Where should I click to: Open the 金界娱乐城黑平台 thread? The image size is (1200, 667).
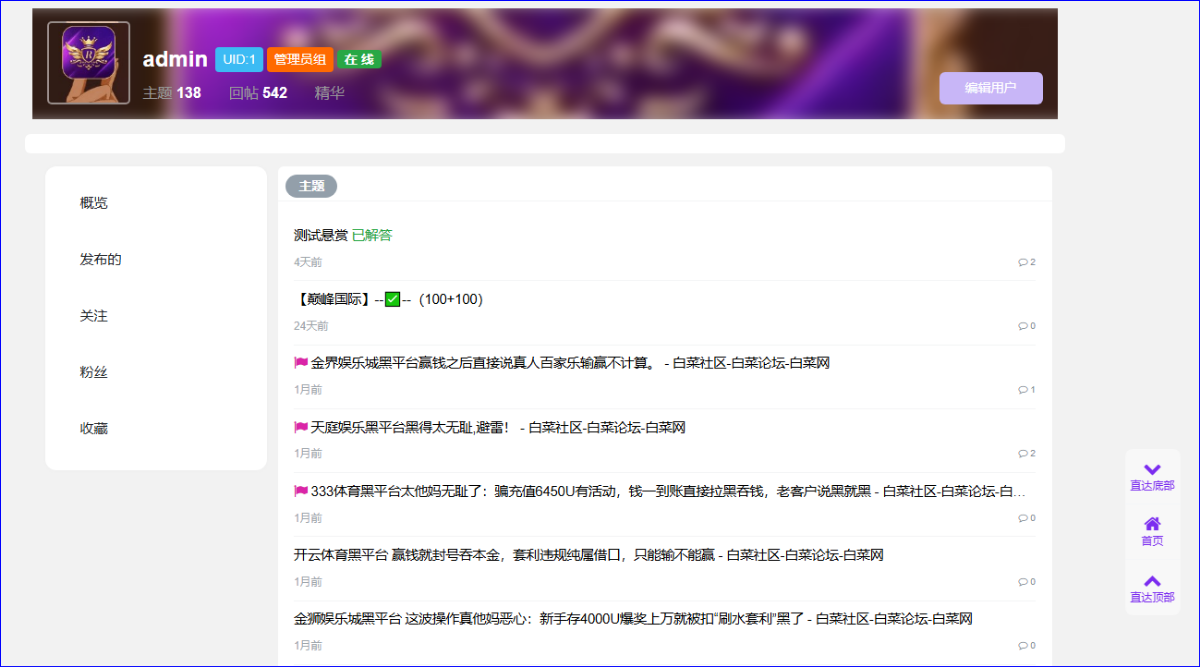click(570, 363)
